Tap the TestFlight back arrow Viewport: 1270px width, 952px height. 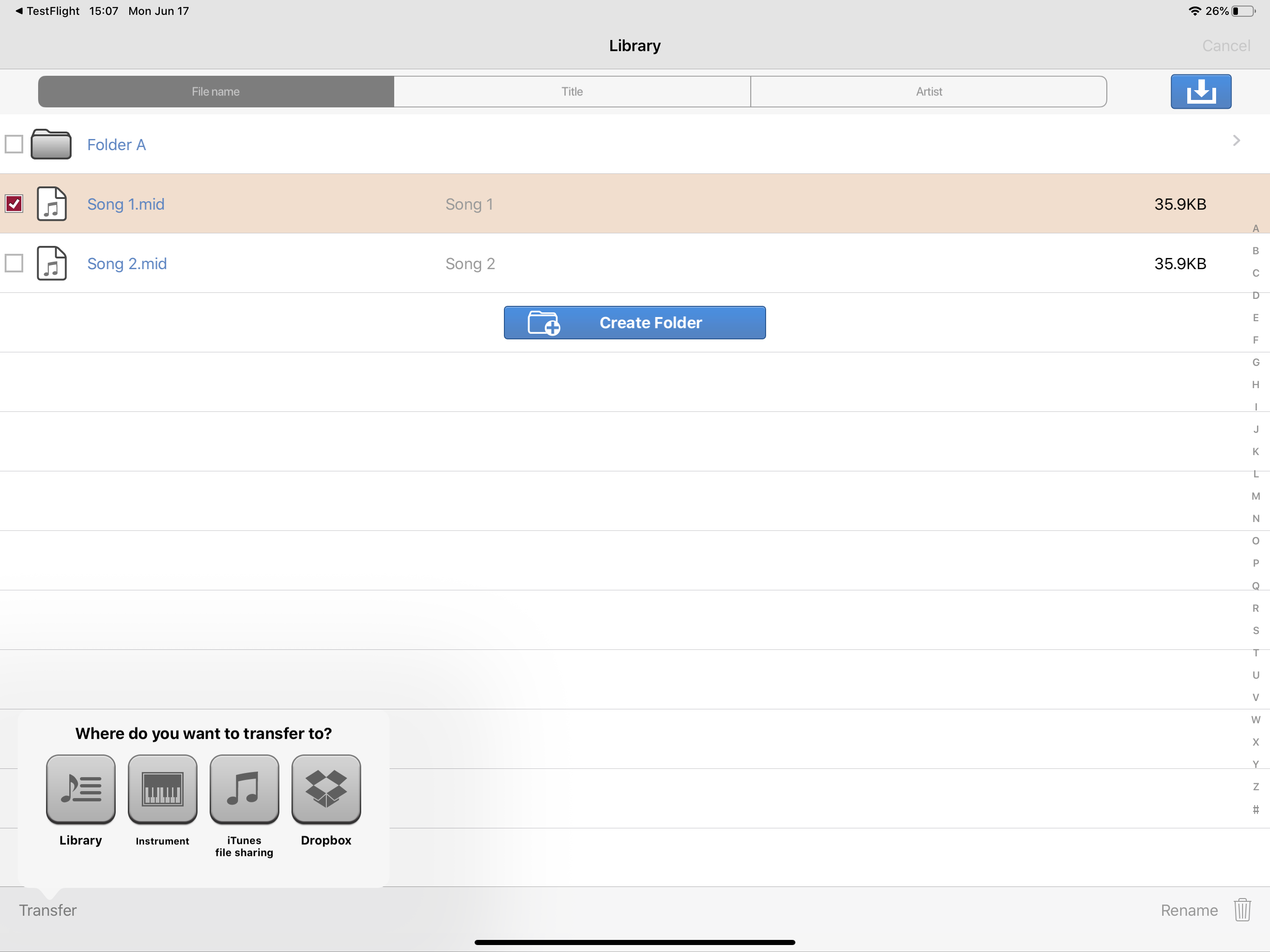19,11
